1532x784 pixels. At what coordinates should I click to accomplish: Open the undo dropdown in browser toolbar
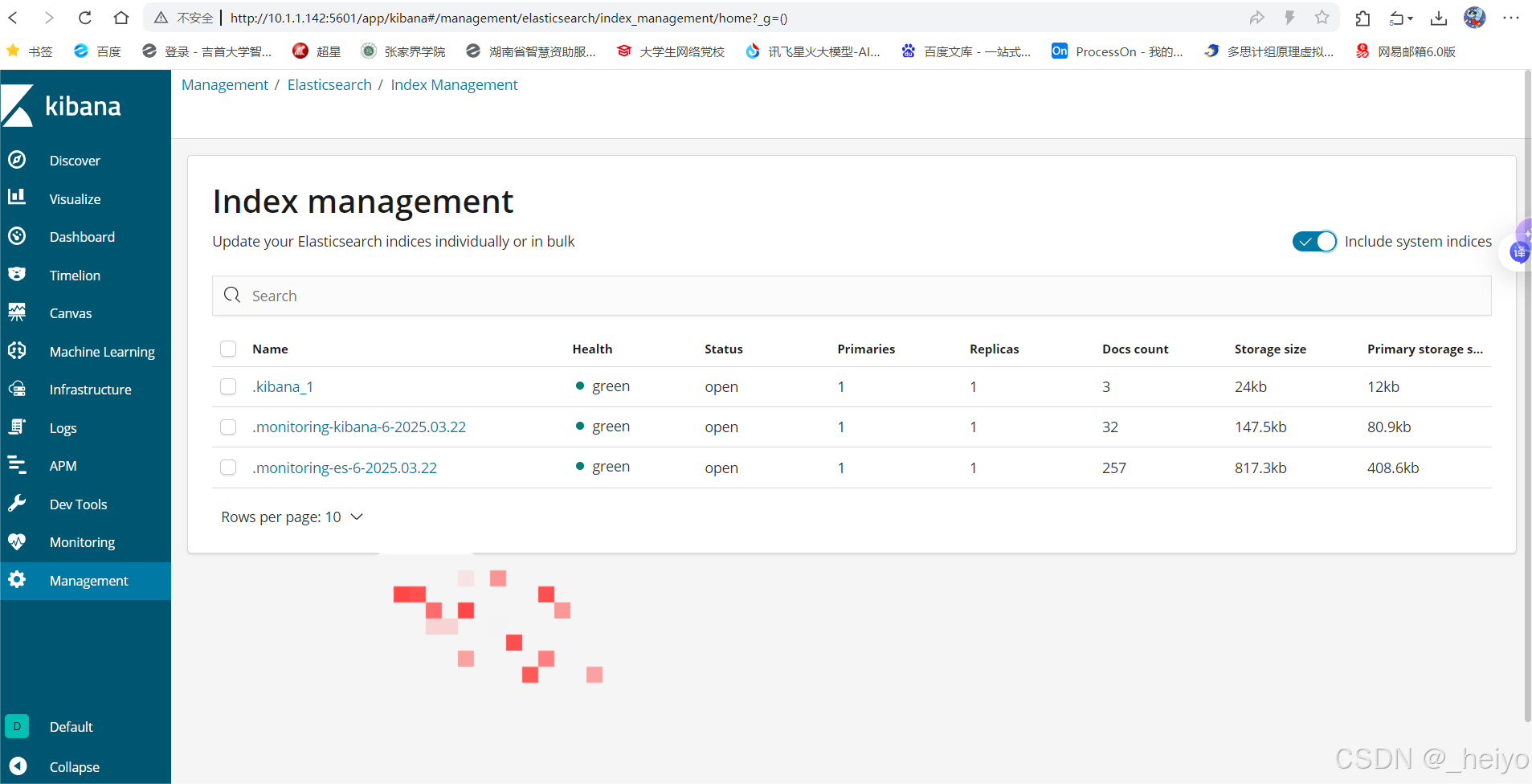click(1401, 18)
